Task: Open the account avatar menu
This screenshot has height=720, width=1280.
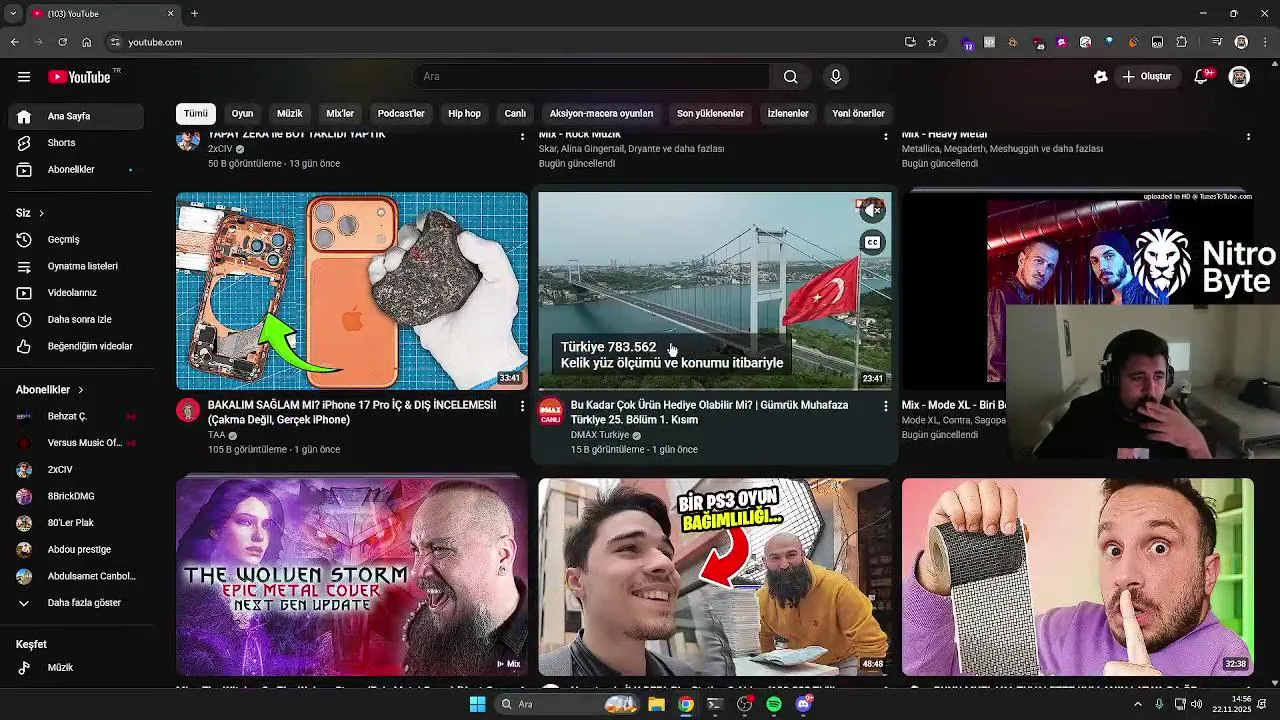Action: (1239, 77)
